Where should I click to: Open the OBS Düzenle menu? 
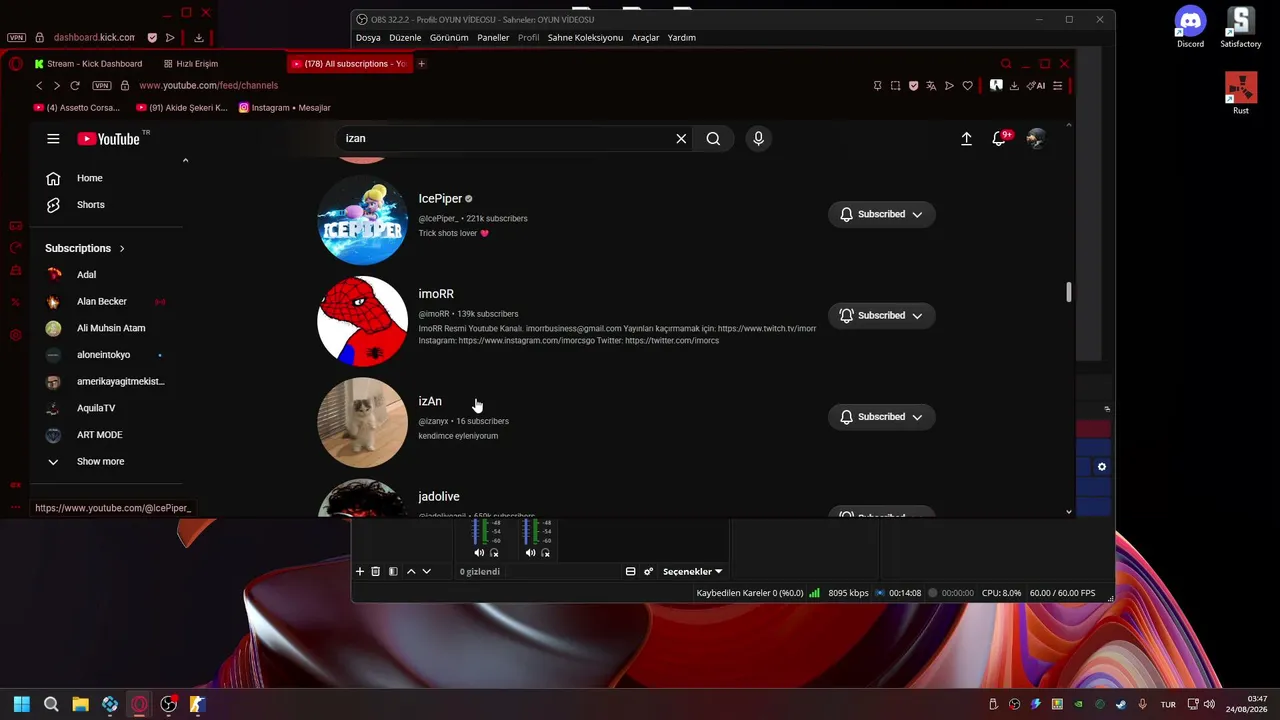click(405, 38)
